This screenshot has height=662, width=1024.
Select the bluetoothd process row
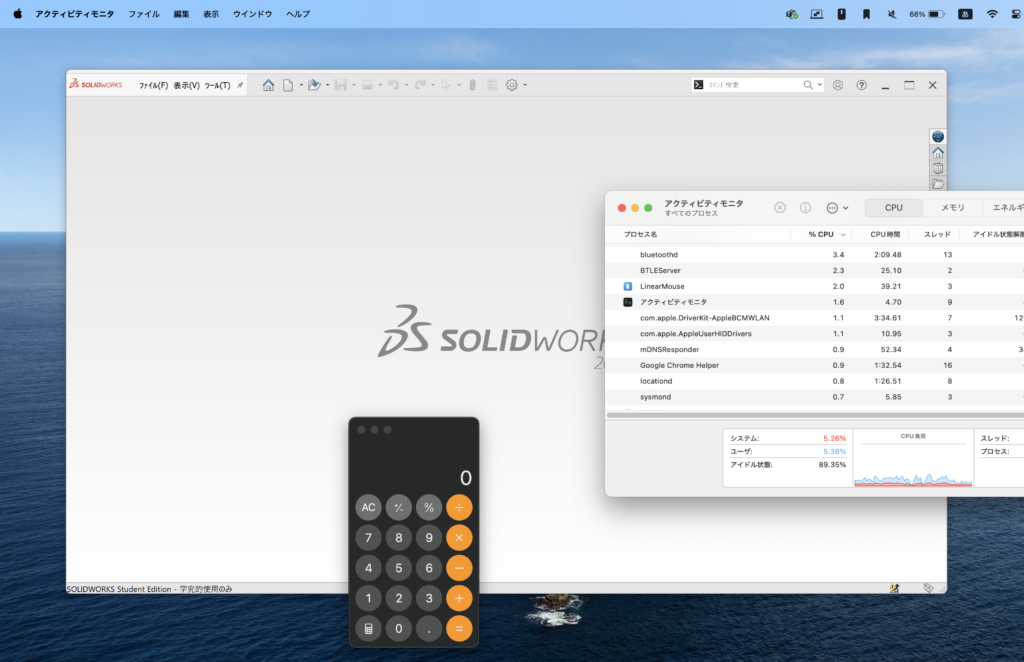pos(814,255)
